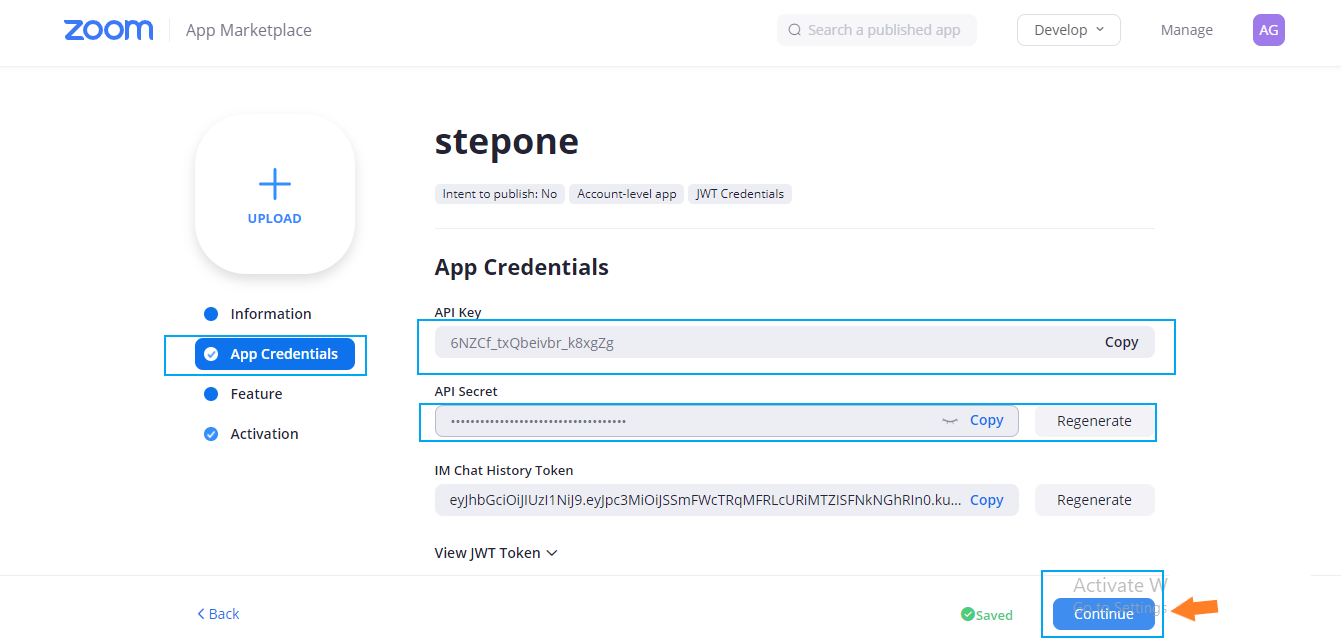
Task: Click the checkmark icon beside App Credentials
Action: [x=211, y=354]
